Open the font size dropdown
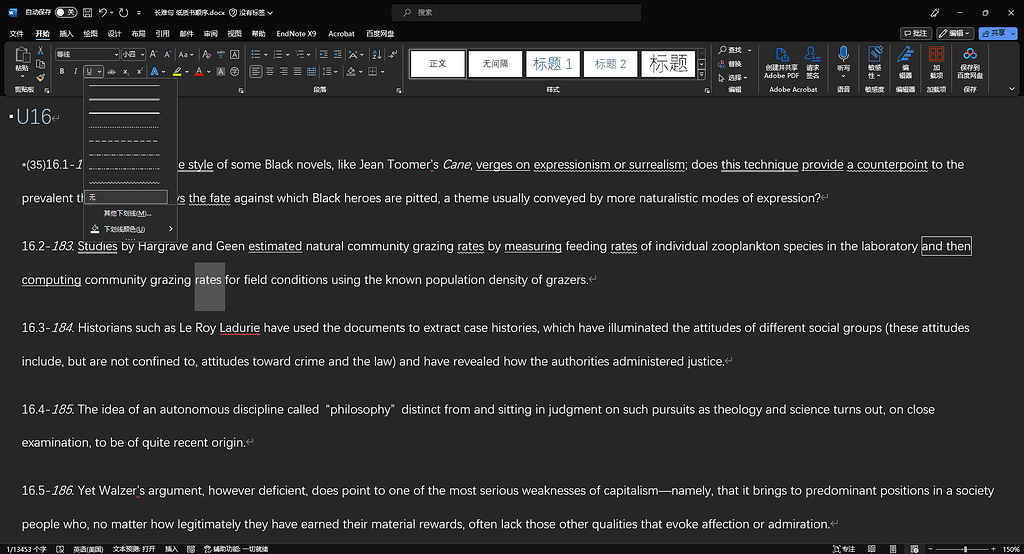Image resolution: width=1024 pixels, height=554 pixels. tap(140, 54)
